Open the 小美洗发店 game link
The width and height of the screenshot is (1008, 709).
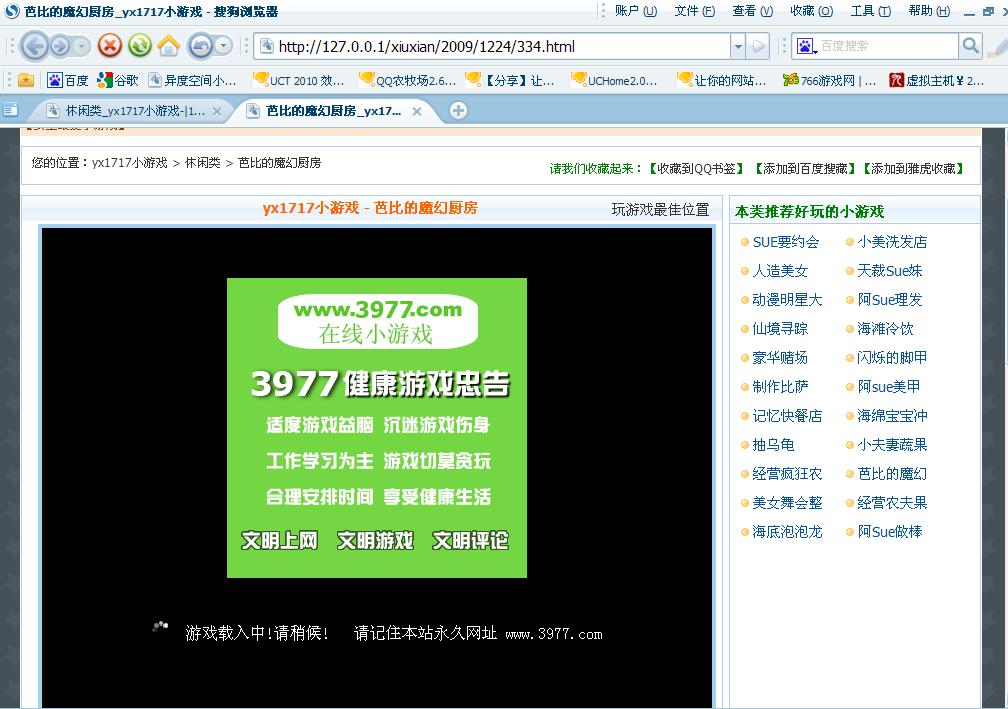pos(892,242)
